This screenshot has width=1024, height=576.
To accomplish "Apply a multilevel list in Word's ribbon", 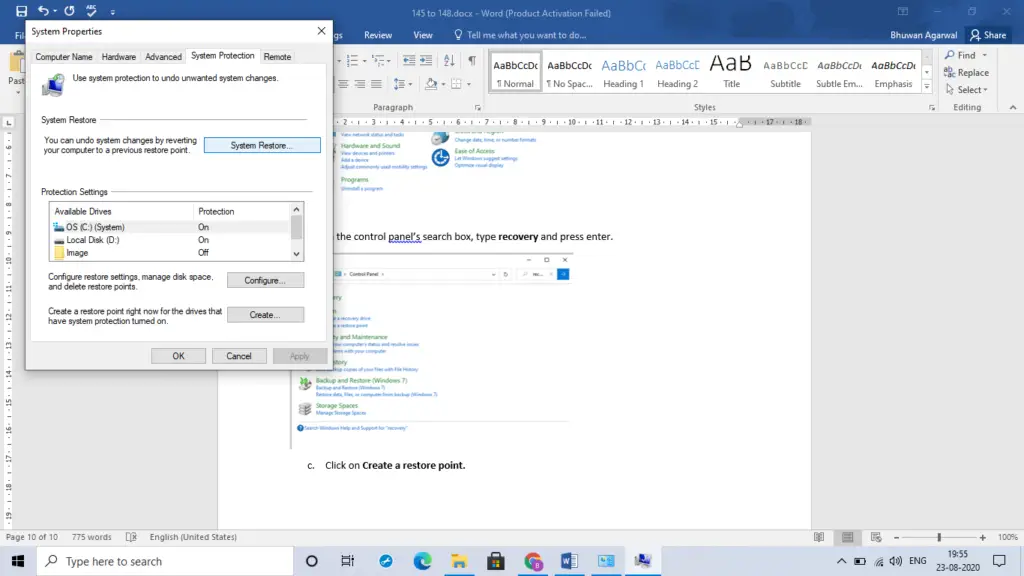I will tap(379, 61).
